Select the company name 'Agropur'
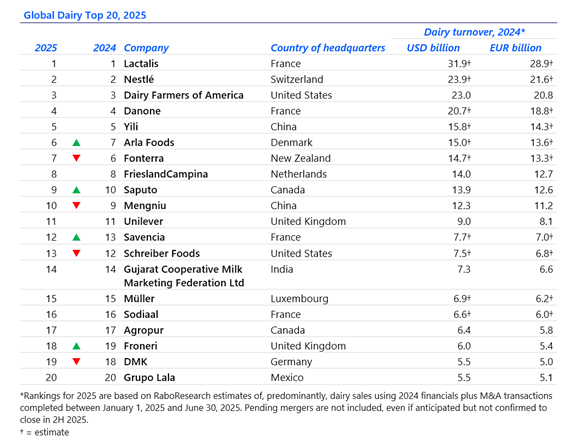This screenshot has height=441, width=581. 143,330
